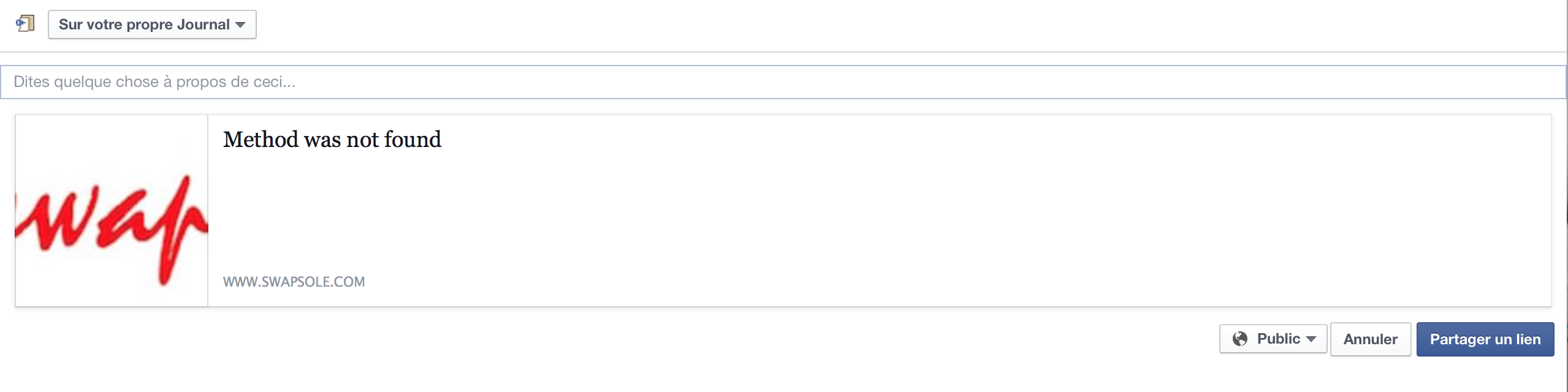Click the globe icon in the Public button

point(1239,339)
